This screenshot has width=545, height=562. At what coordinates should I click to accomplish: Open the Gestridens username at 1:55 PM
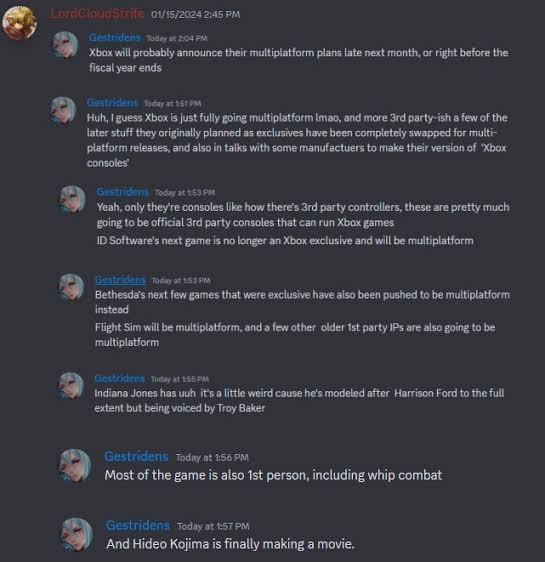click(x=120, y=378)
